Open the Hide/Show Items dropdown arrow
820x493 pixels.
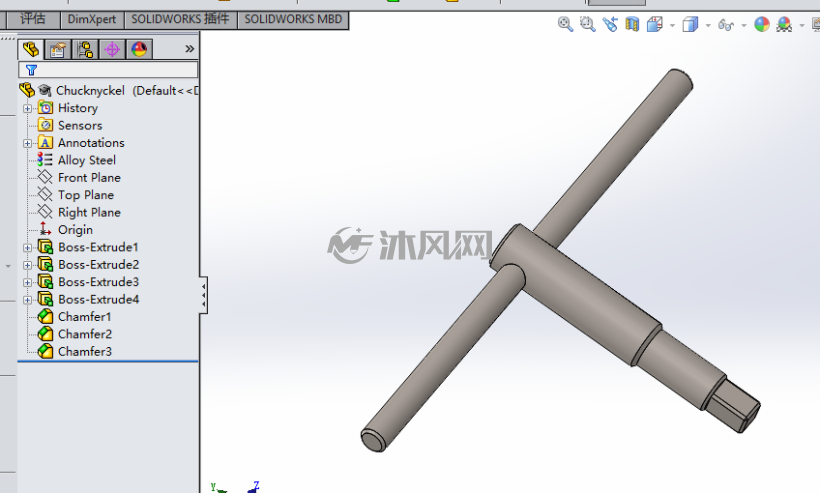pos(744,25)
